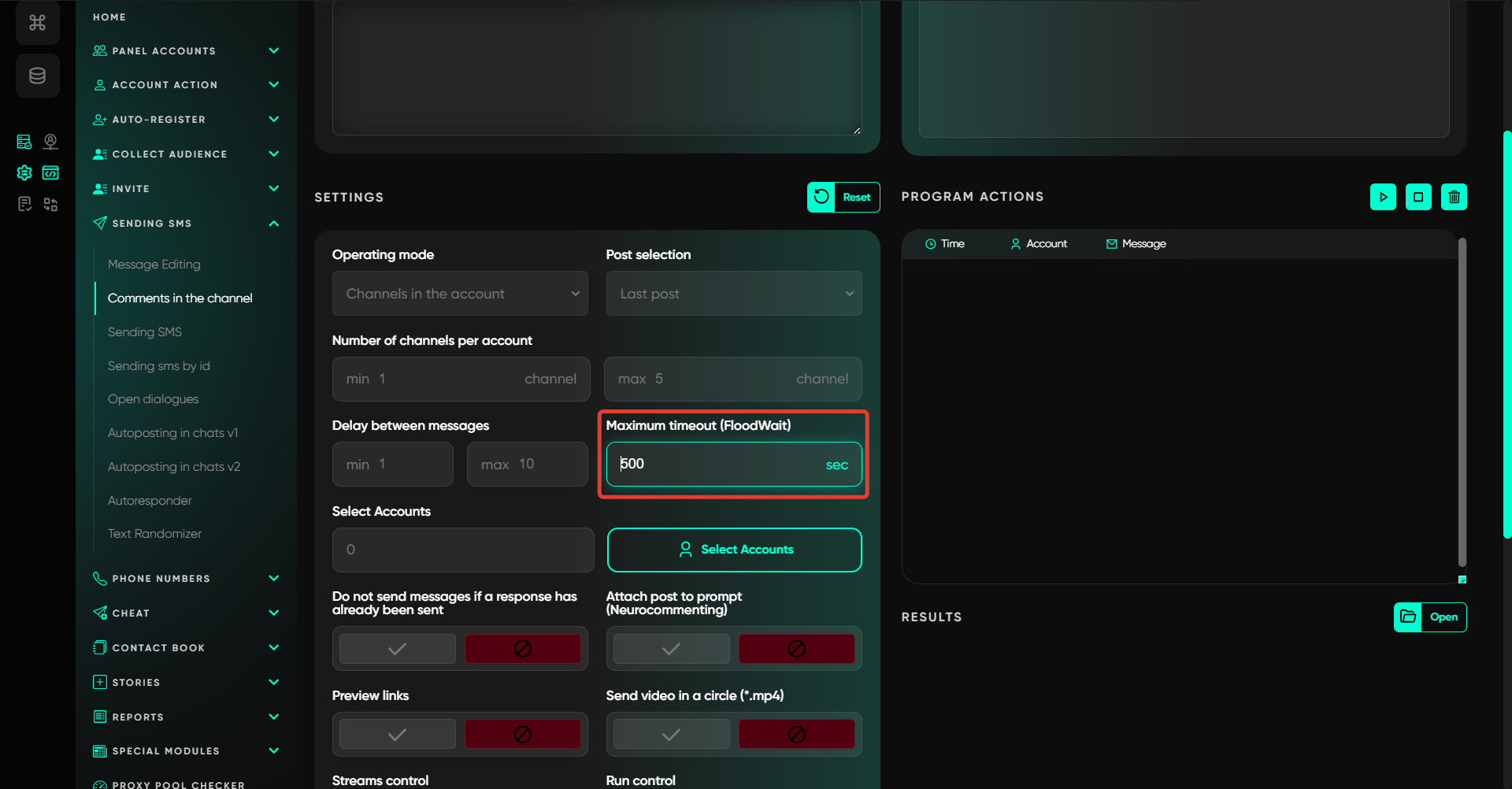Click the command symbol icon at top left
Screen dimensions: 1512x789
pos(37,23)
